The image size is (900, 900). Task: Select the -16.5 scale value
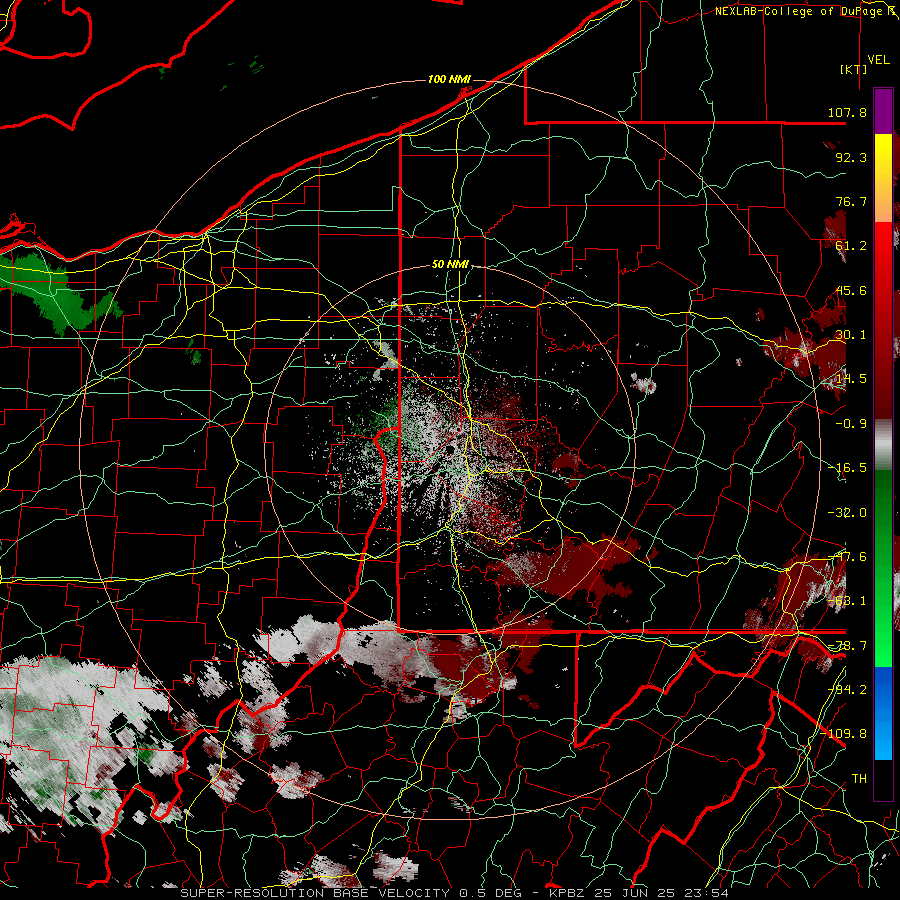pos(847,468)
